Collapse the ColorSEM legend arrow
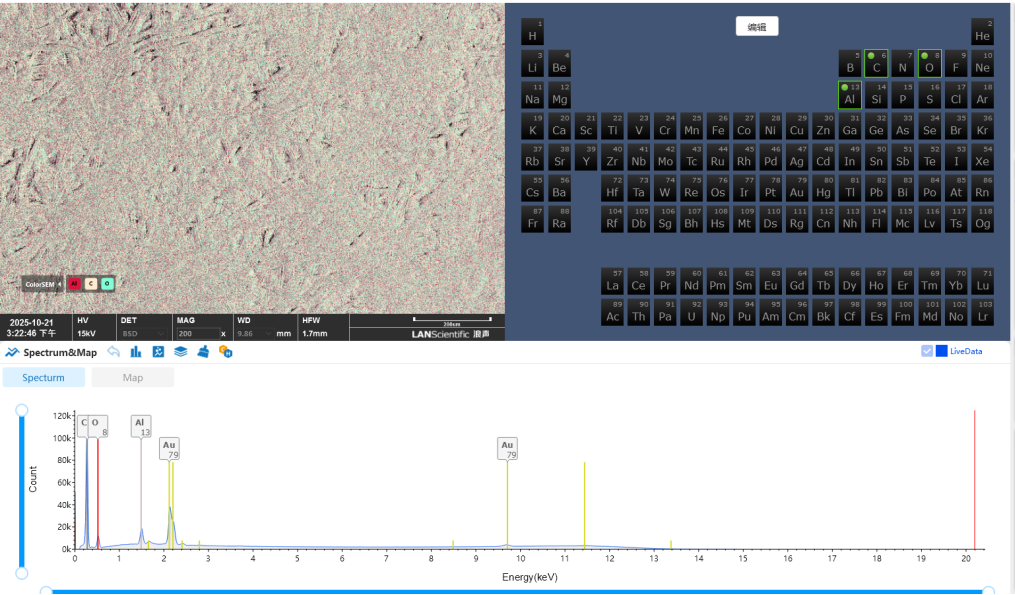The image size is (1015, 595). [59, 283]
